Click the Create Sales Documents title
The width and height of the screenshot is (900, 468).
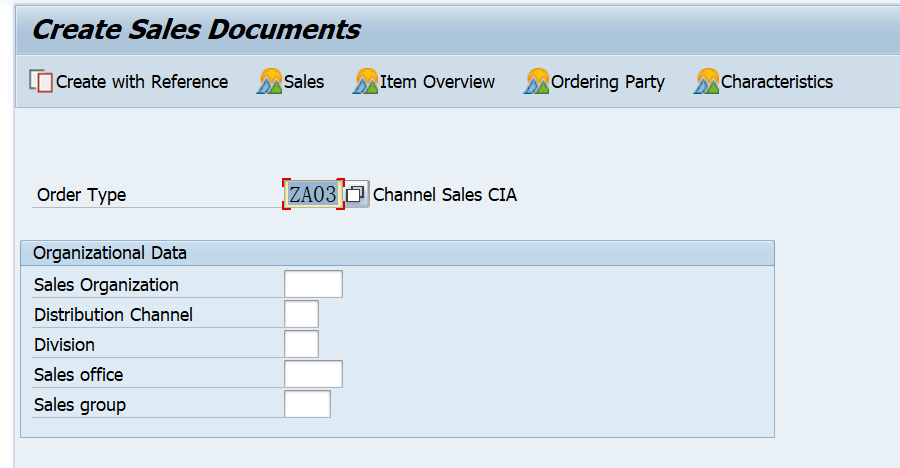196,30
